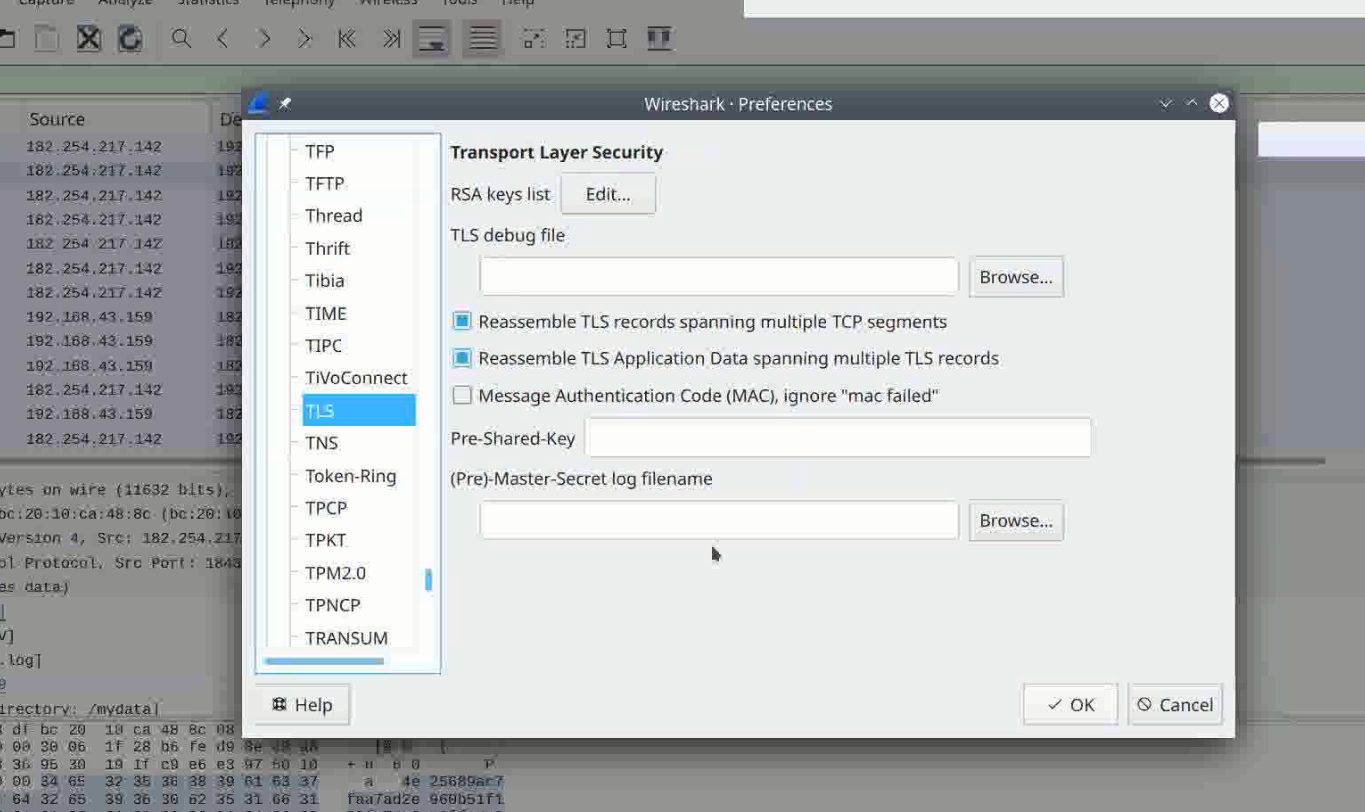Select TFP in protocol list
1365x812 pixels.
[x=320, y=151]
